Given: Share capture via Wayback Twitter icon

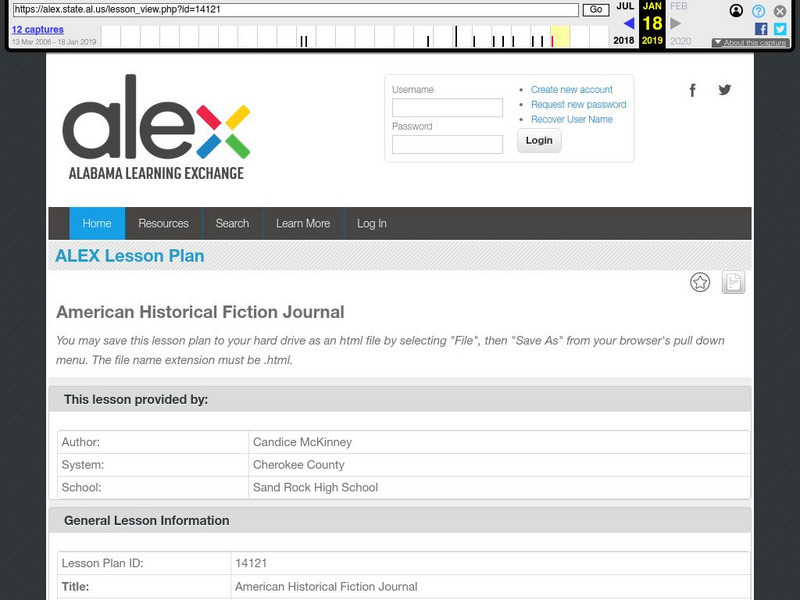Looking at the screenshot, I should 778,29.
